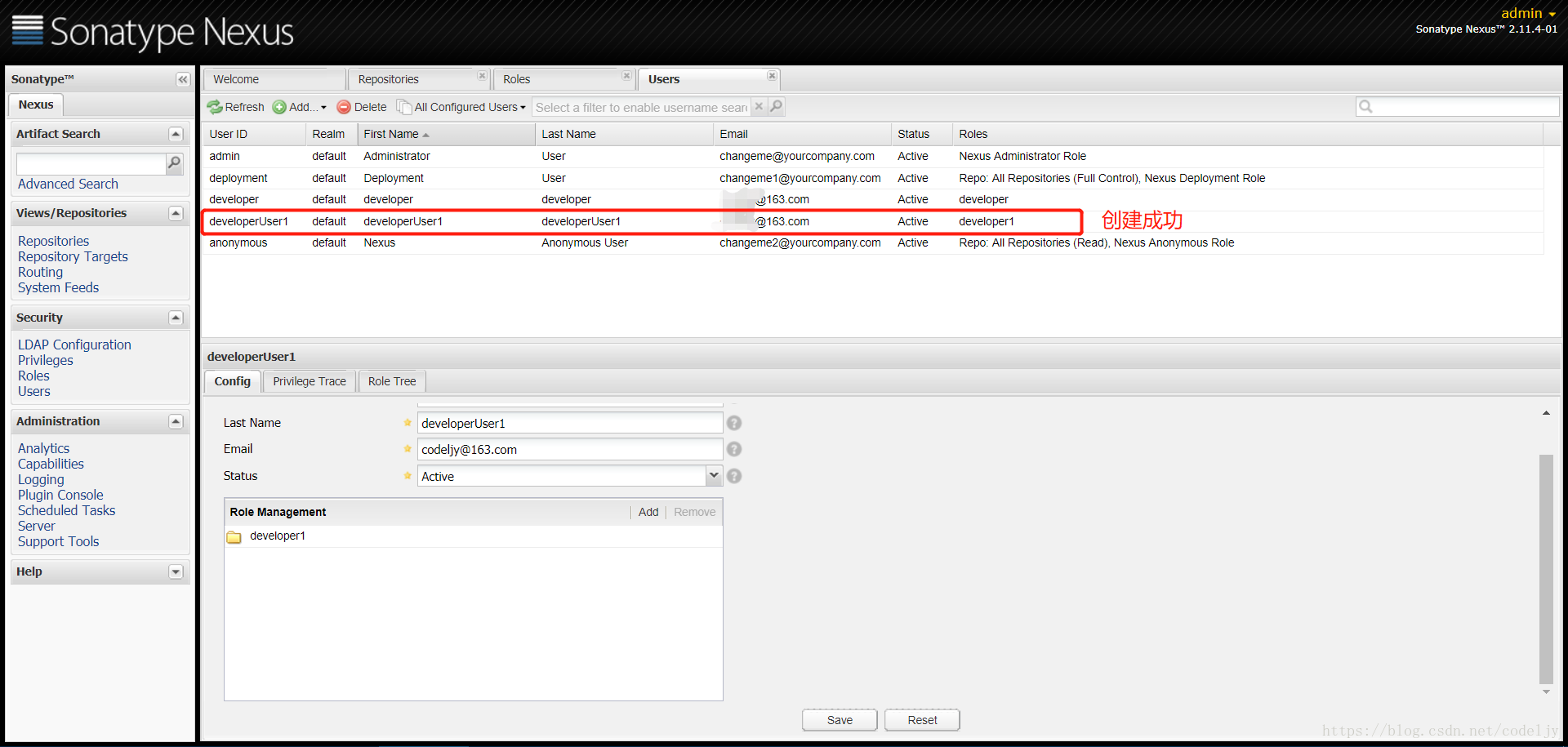Screen dimensions: 1568x747
Task: Focus the Artifact Search input field
Action: [91, 163]
